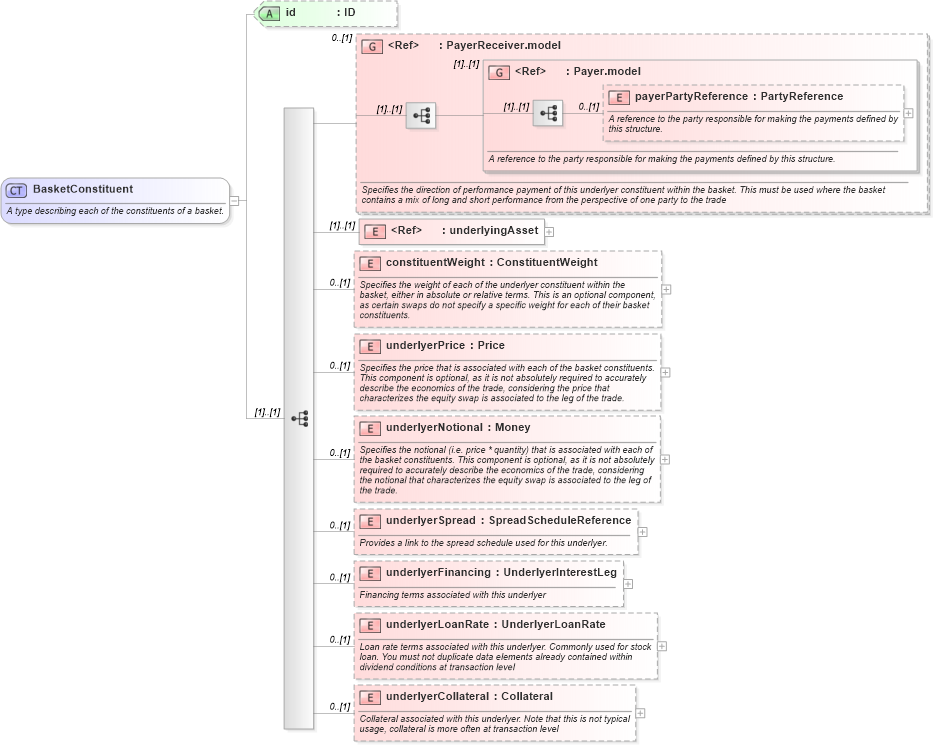Select the G group icon on PayerReceiver.model
934x747 pixels.
point(371,46)
